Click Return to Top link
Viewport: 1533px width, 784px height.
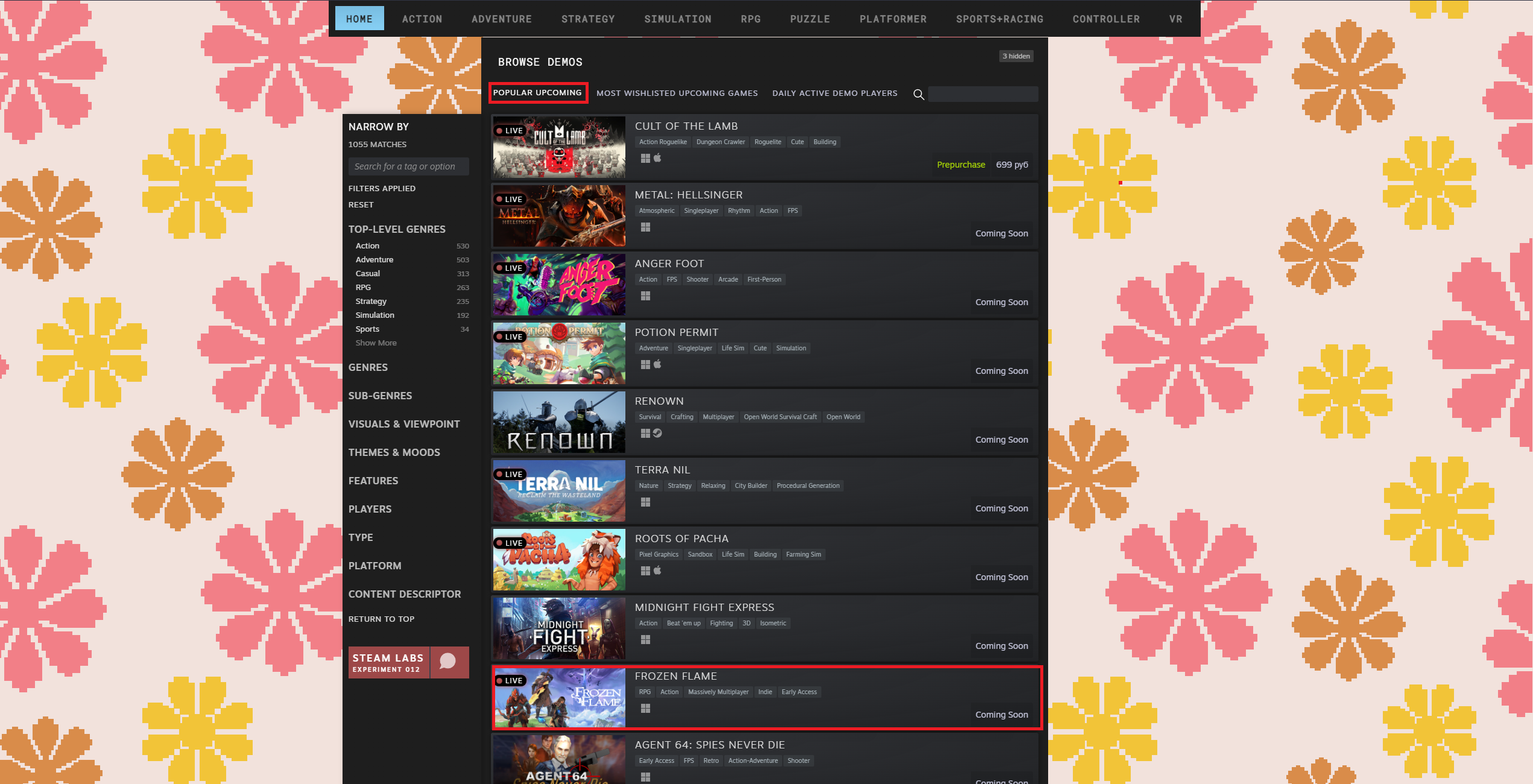coord(381,619)
